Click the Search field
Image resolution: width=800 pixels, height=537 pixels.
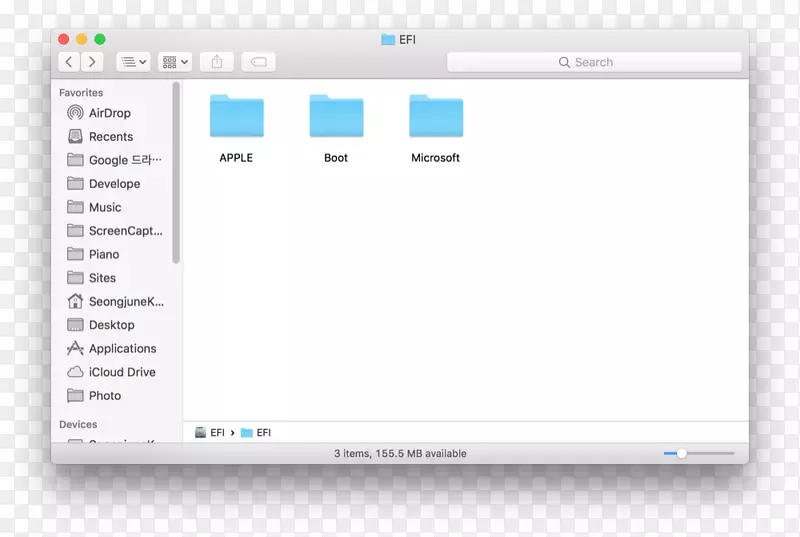[x=594, y=62]
